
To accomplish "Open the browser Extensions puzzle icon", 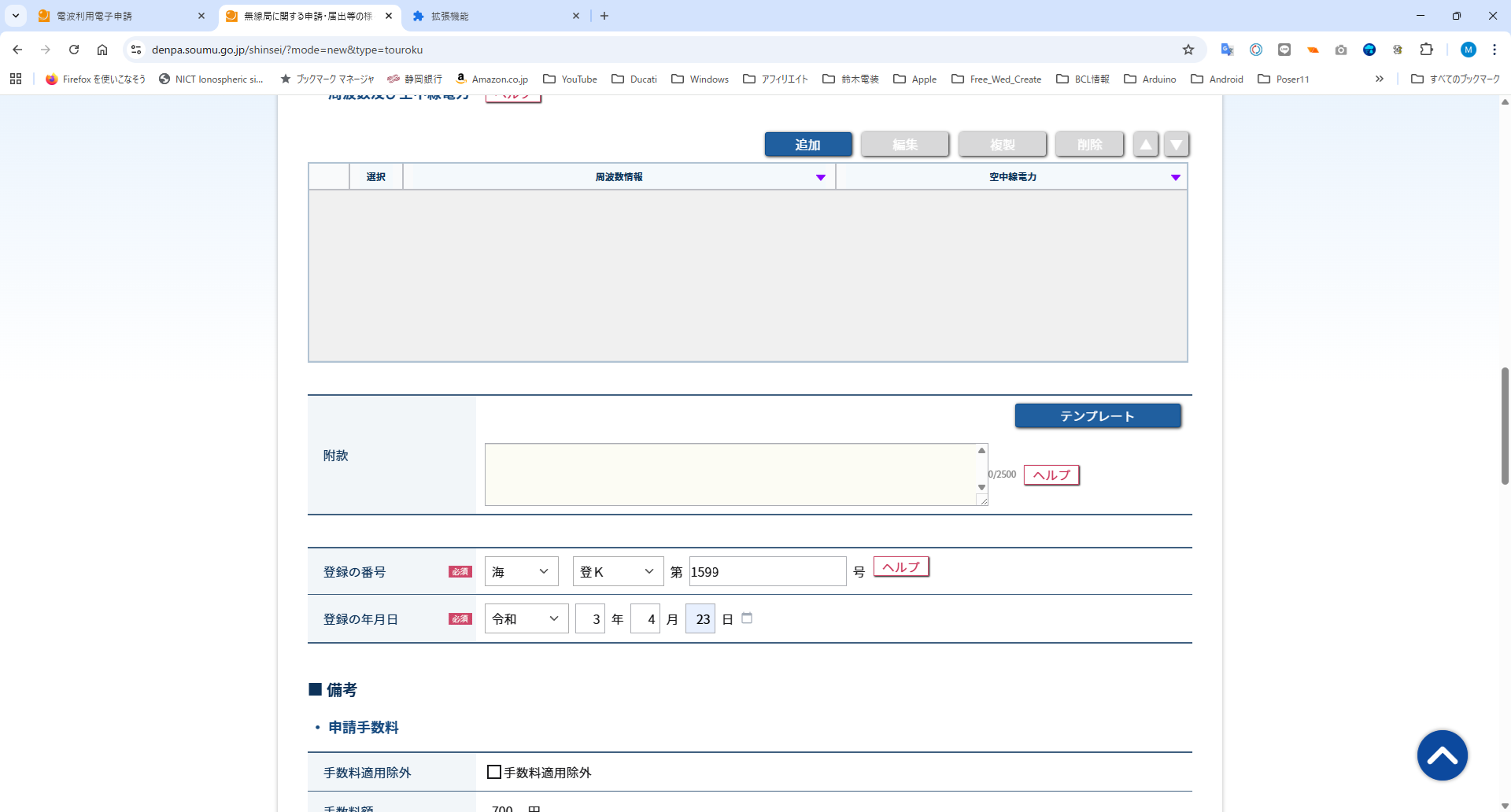I will tap(1426, 50).
